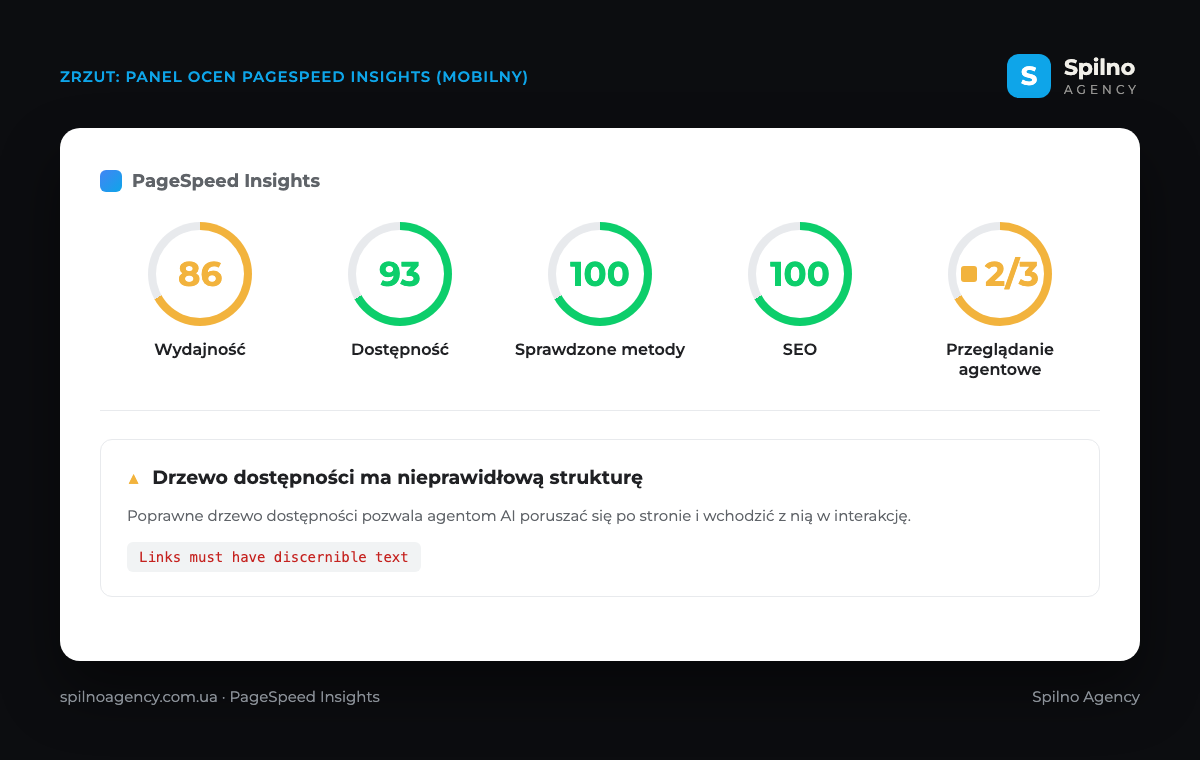
Task: Click the PageSpeed Insights panel title
Action: (x=226, y=181)
